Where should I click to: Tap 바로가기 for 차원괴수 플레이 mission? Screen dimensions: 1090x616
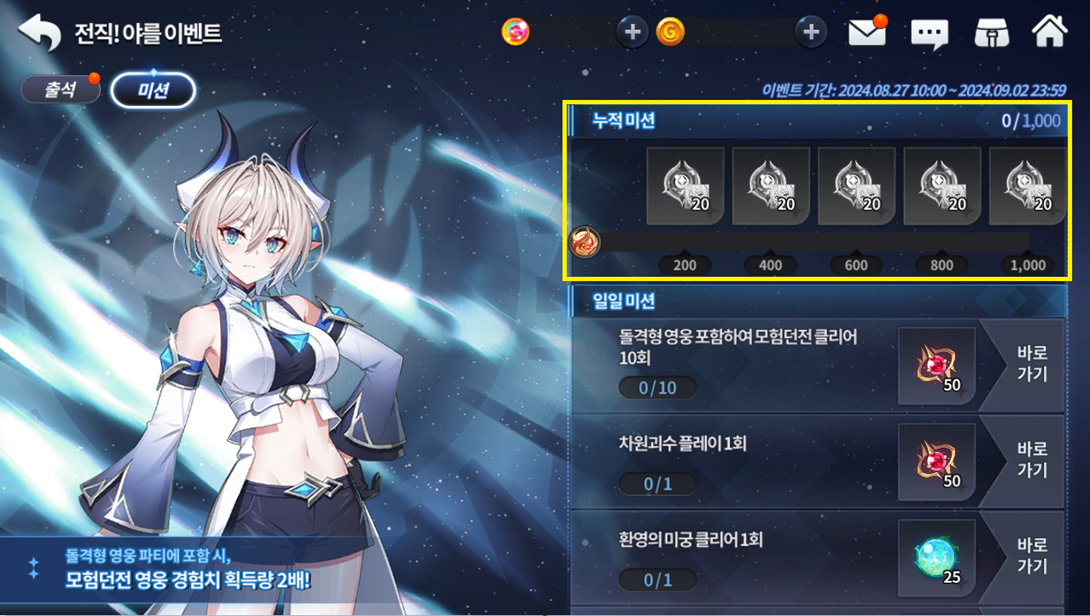pyautogui.click(x=1032, y=460)
